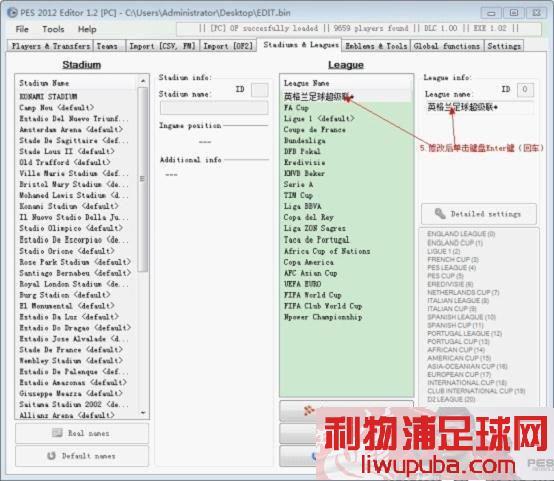
Task: Select Coupe de France league
Action: coord(347,129)
